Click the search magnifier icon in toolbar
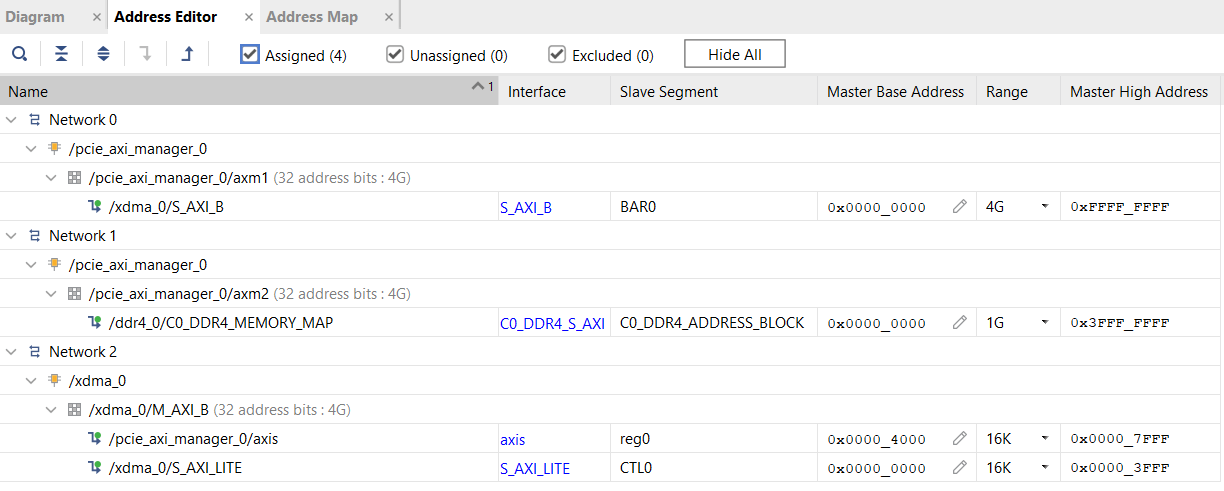 [x=19, y=54]
